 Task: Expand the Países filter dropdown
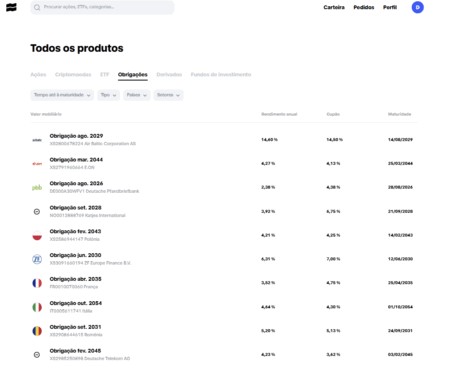click(x=137, y=95)
